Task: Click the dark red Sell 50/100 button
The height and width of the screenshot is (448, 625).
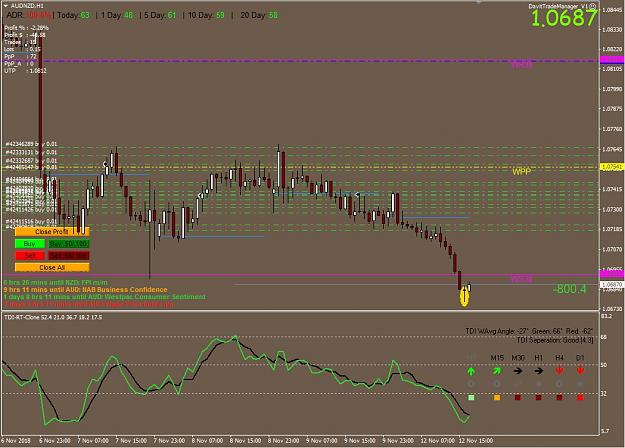Action: pos(69,255)
